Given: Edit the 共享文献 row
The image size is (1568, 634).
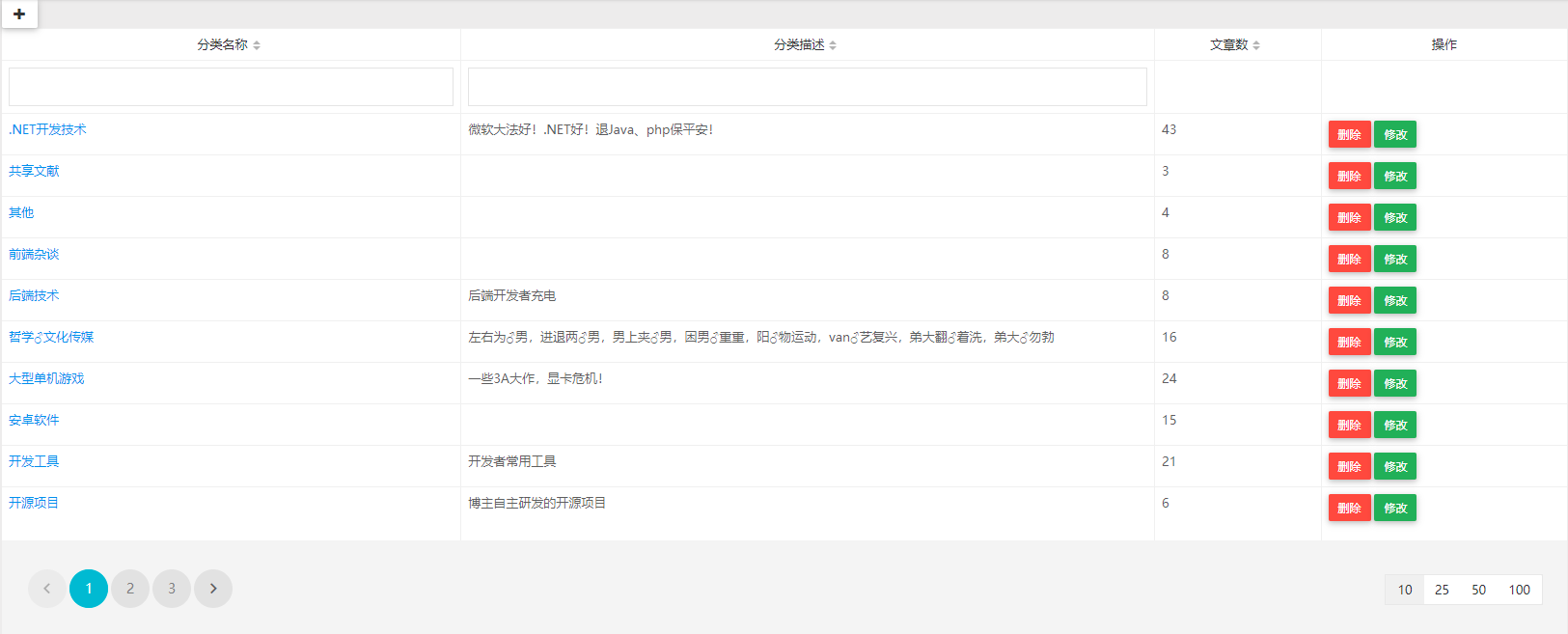Looking at the screenshot, I should (x=1395, y=177).
